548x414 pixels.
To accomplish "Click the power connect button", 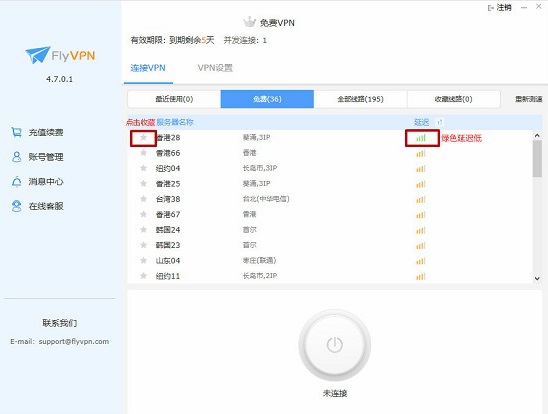I will [334, 345].
